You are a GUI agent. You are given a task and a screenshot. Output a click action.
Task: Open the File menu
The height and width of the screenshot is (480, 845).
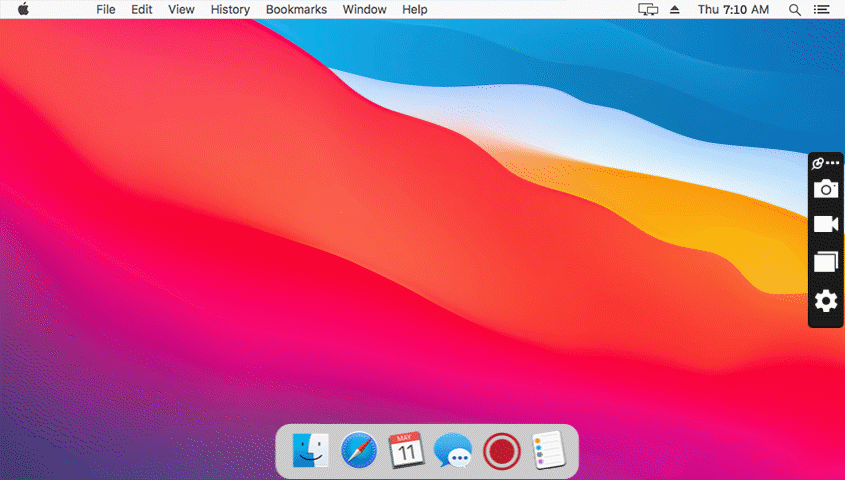pos(106,9)
